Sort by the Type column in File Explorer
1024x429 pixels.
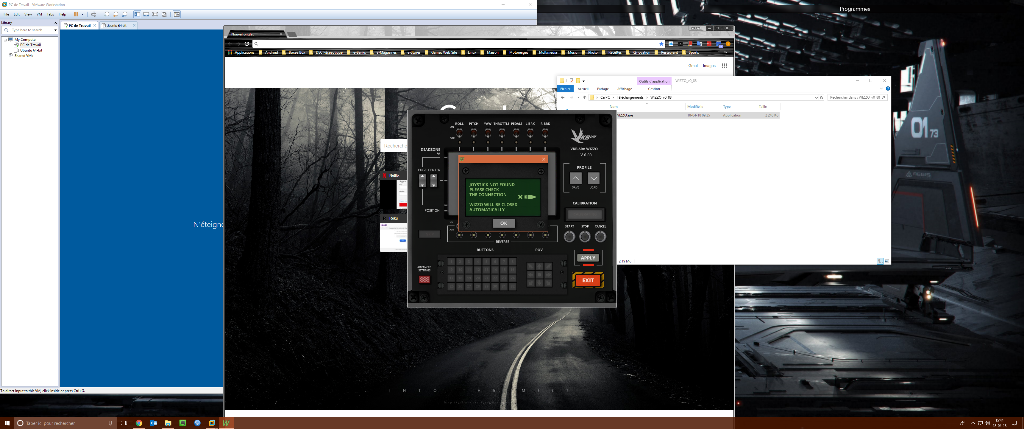[x=727, y=106]
